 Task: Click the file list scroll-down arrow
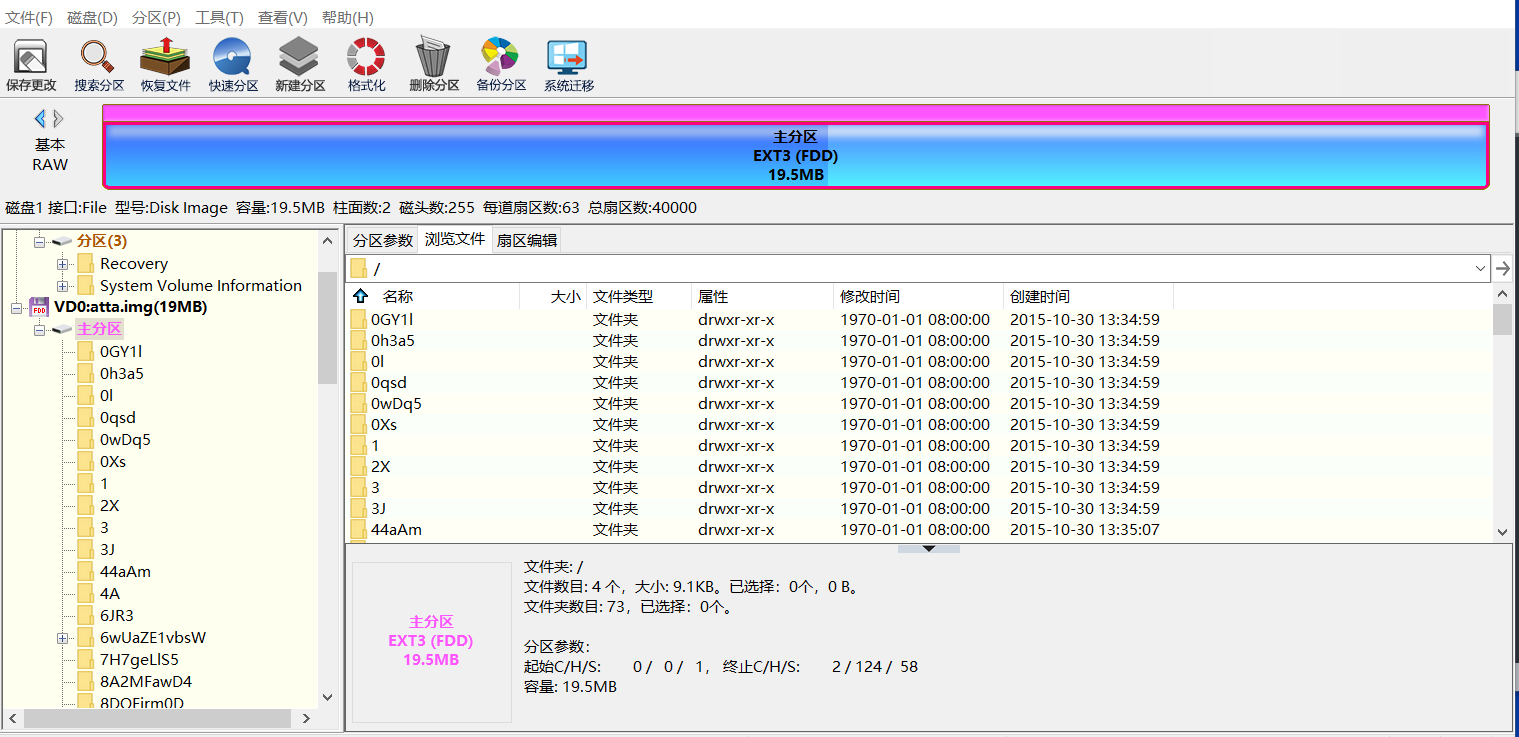pyautogui.click(x=1502, y=533)
